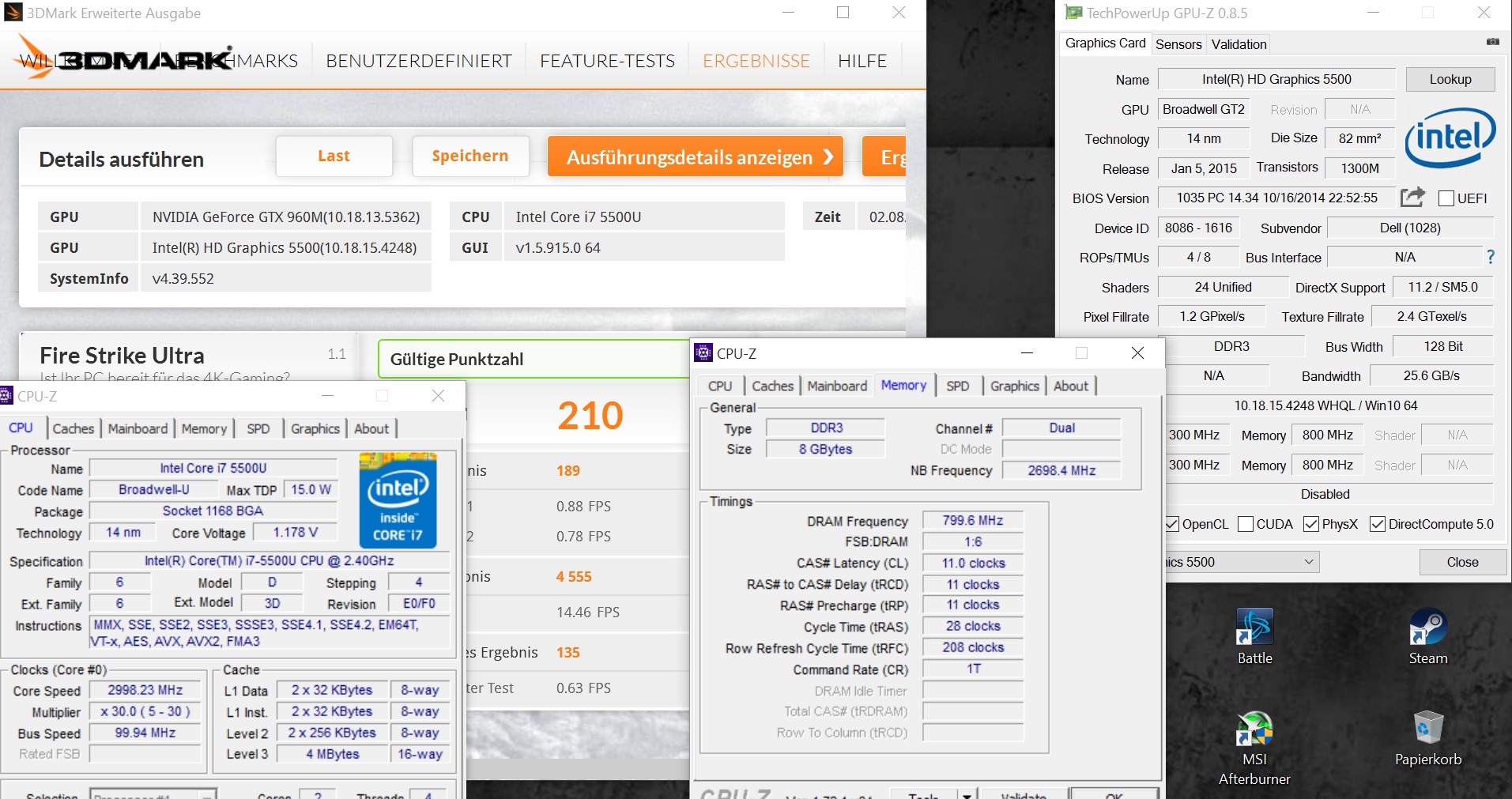The height and width of the screenshot is (799, 1512).
Task: Select About tab in CPU-Z memory window
Action: (x=1070, y=386)
